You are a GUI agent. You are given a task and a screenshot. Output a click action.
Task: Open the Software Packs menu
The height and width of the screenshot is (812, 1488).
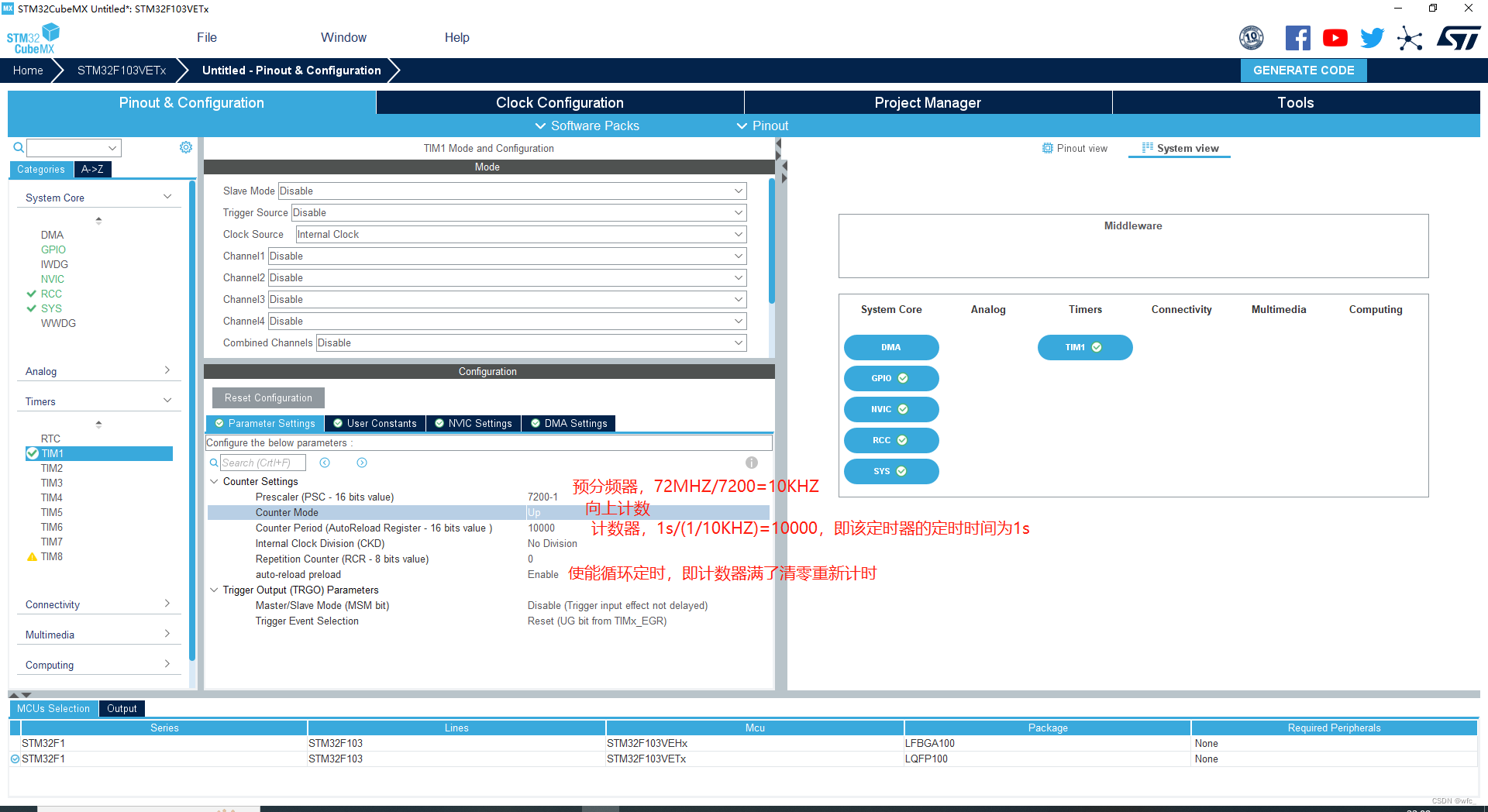tap(587, 126)
